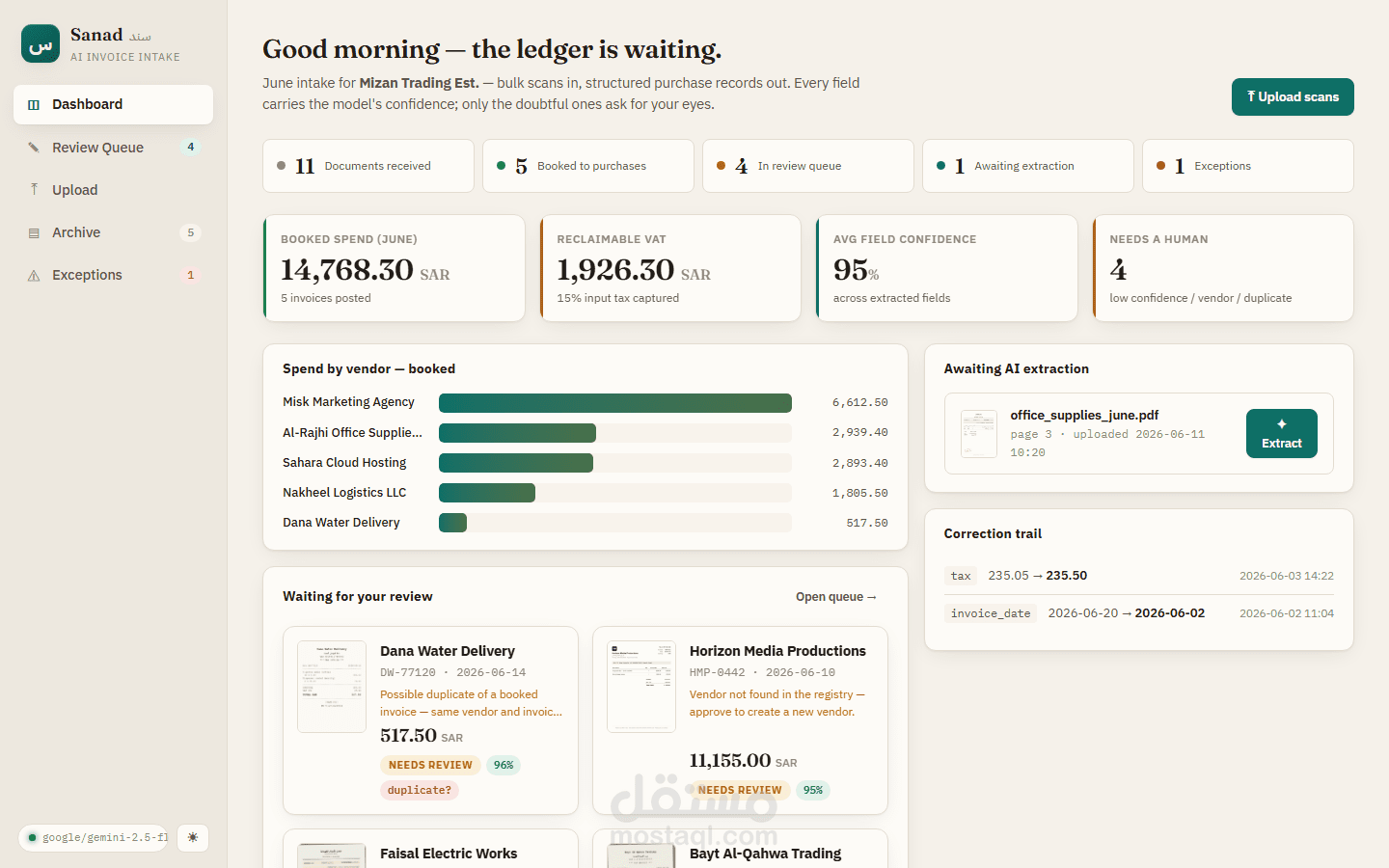Click the Dana Water Delivery vendor label in chart

[341, 523]
